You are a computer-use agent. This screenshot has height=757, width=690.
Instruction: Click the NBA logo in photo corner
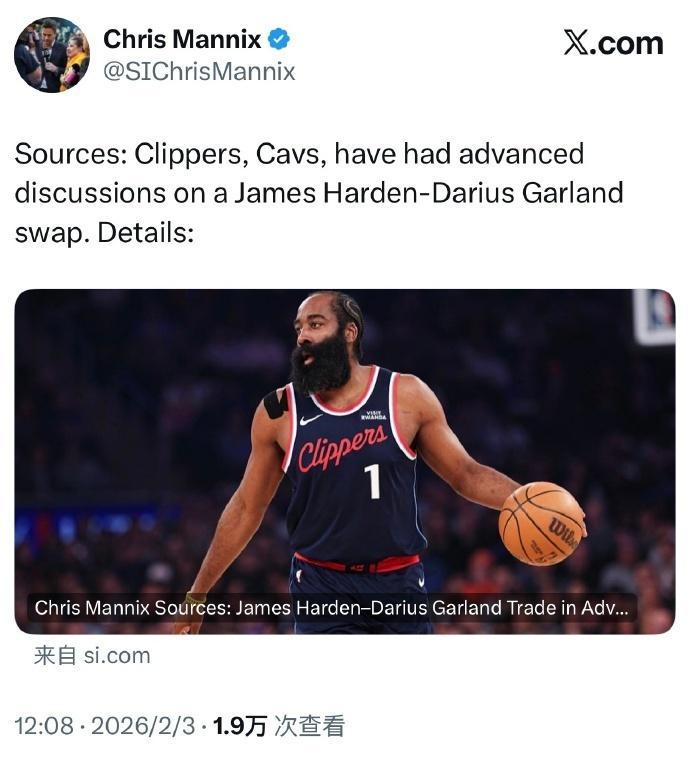[x=655, y=317]
